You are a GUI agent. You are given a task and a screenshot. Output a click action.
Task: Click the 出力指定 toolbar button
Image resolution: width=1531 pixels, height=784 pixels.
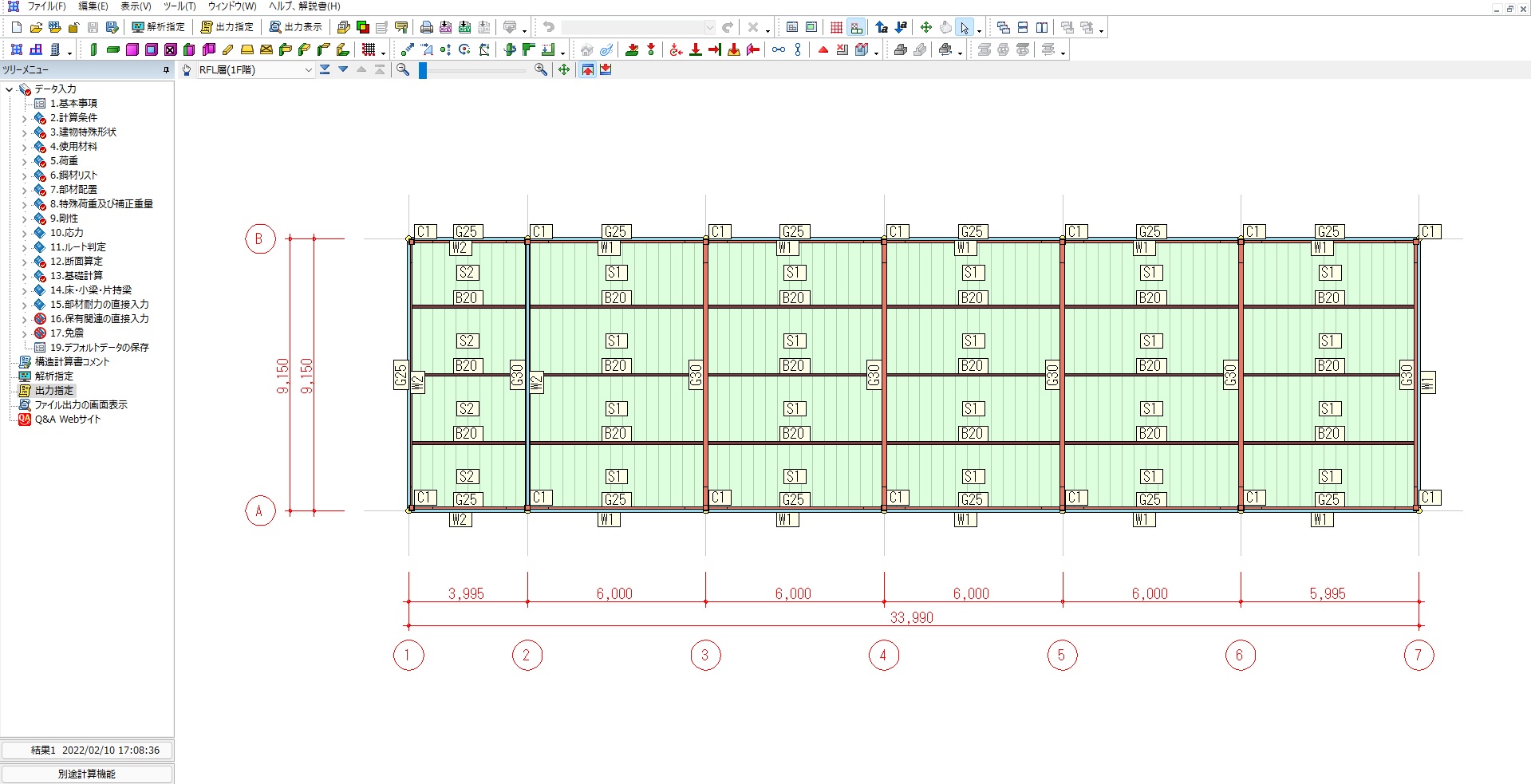[x=227, y=27]
